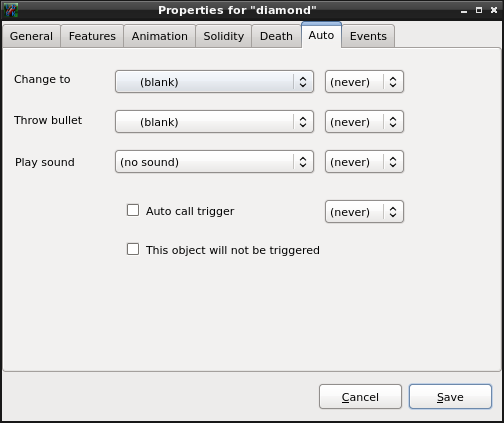Select the Death tab
This screenshot has width=504, height=423.
tap(276, 36)
